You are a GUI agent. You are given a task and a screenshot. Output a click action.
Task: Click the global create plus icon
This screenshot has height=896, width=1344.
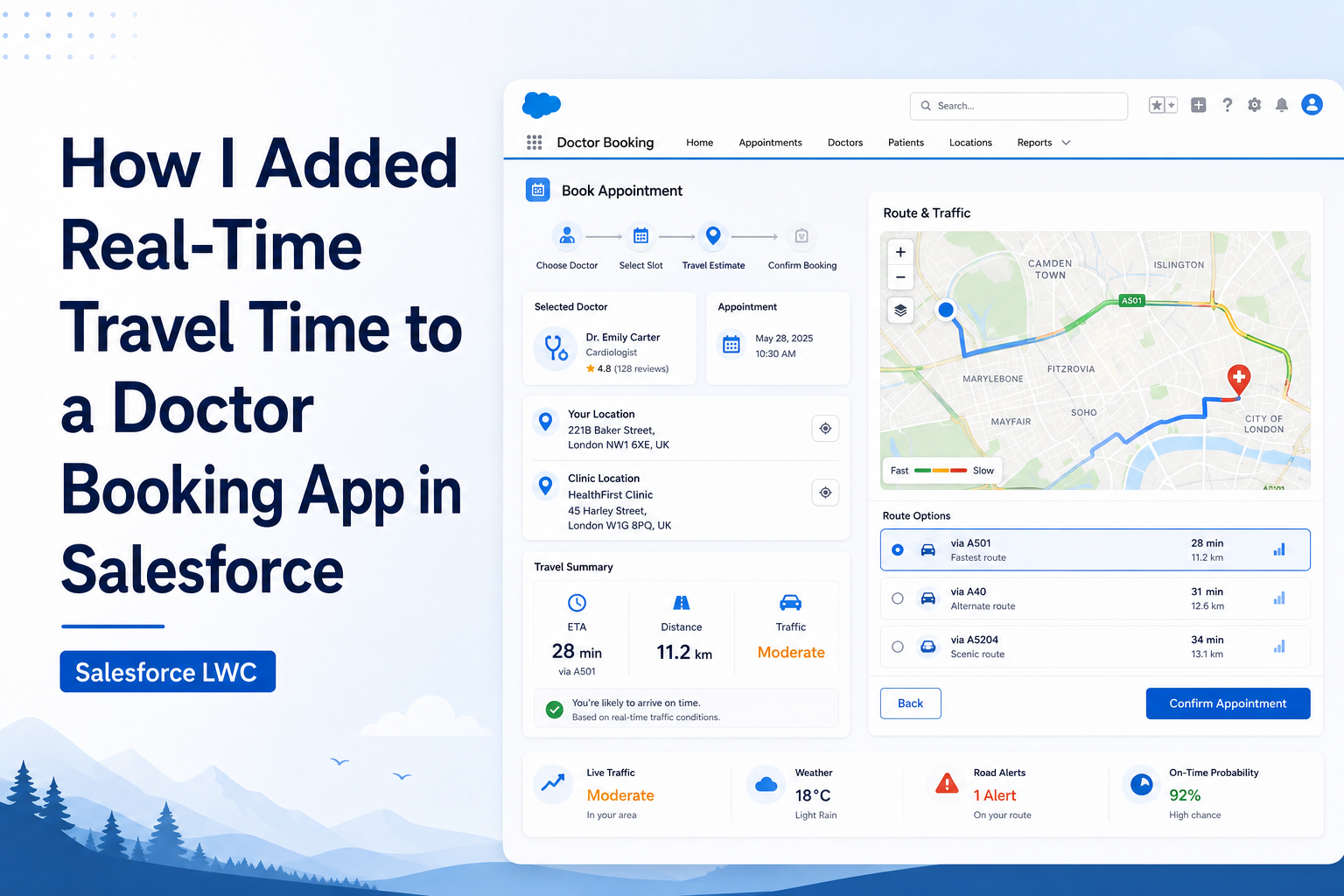[x=1199, y=105]
